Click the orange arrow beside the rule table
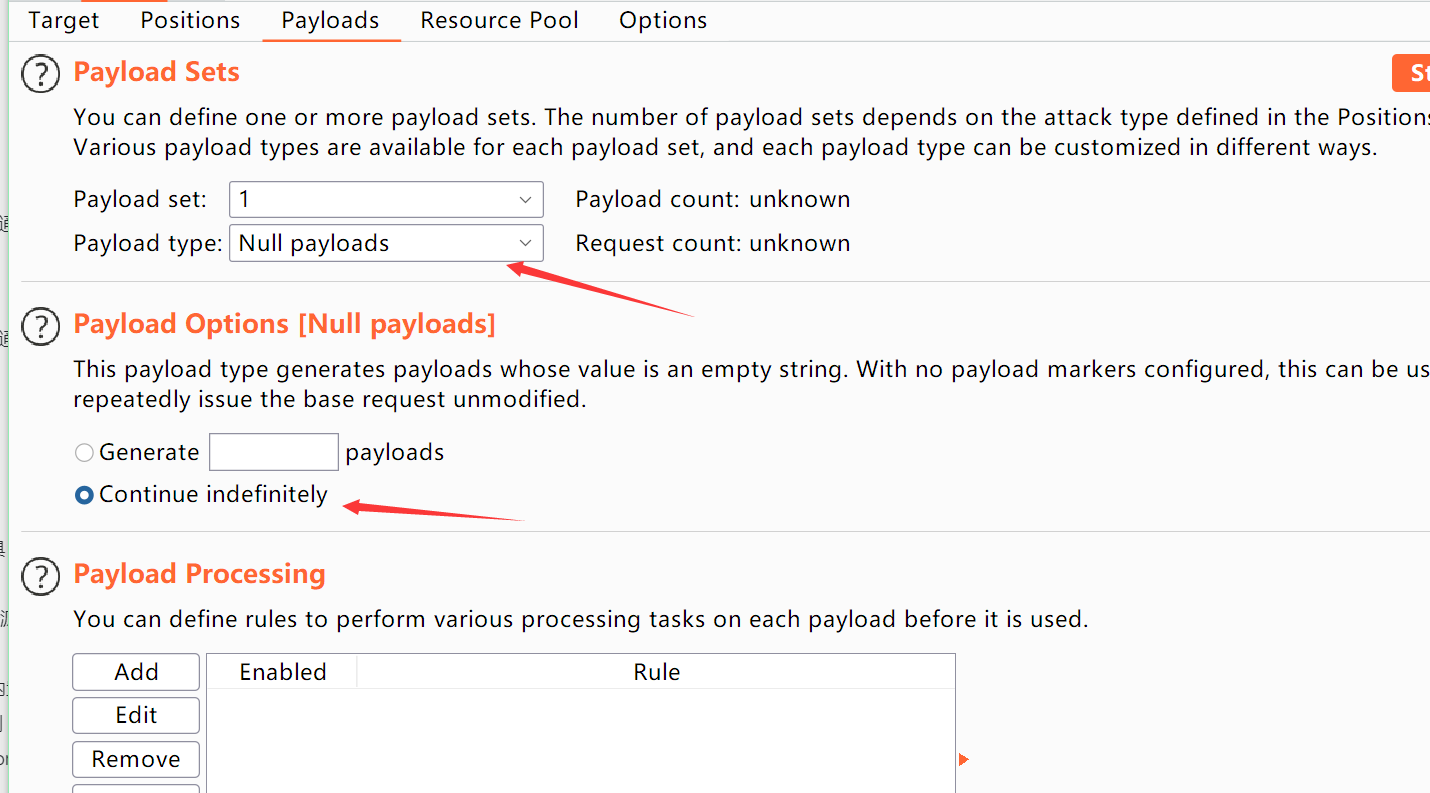The image size is (1430, 793). [x=963, y=760]
